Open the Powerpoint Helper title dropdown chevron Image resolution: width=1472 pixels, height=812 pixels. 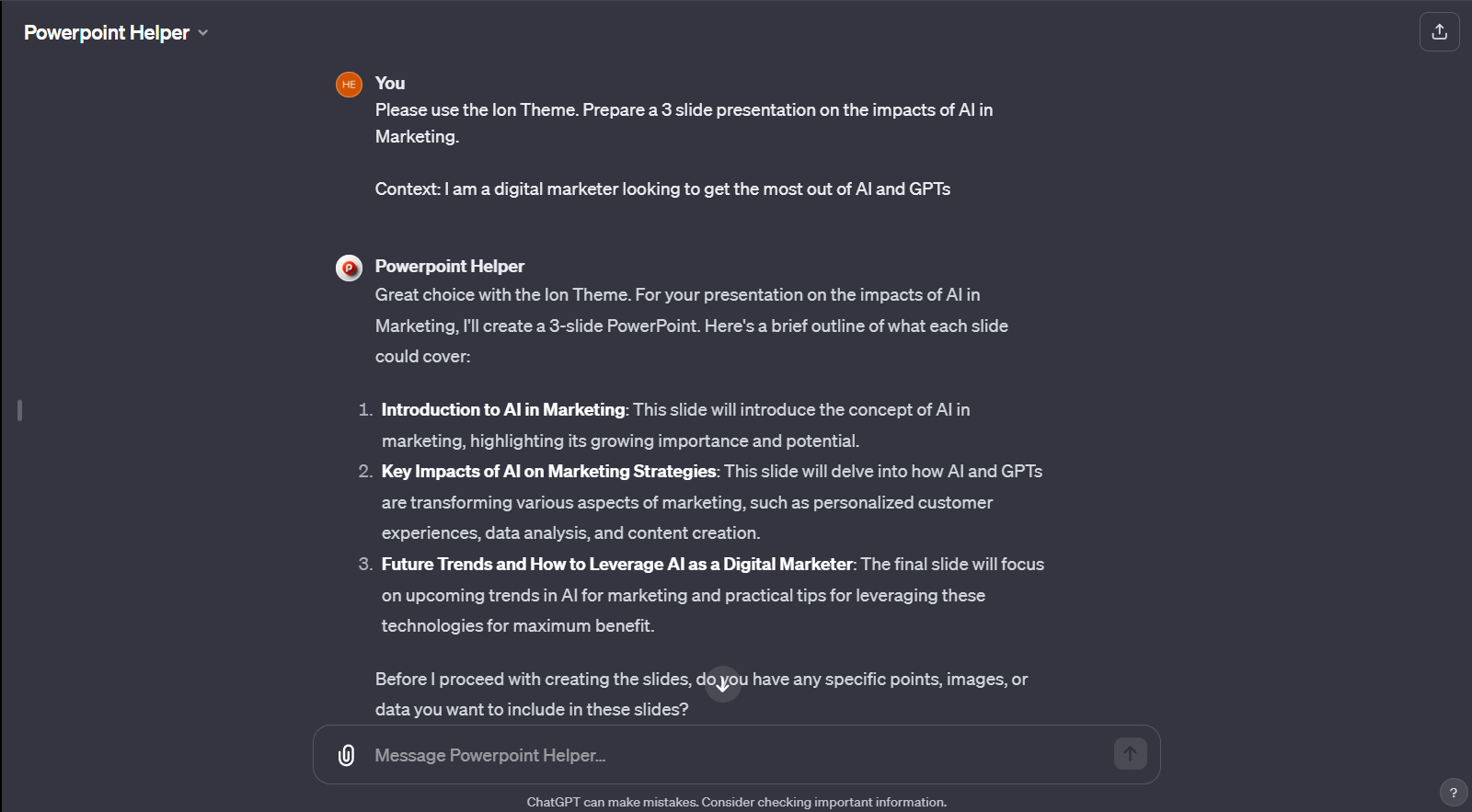202,33
